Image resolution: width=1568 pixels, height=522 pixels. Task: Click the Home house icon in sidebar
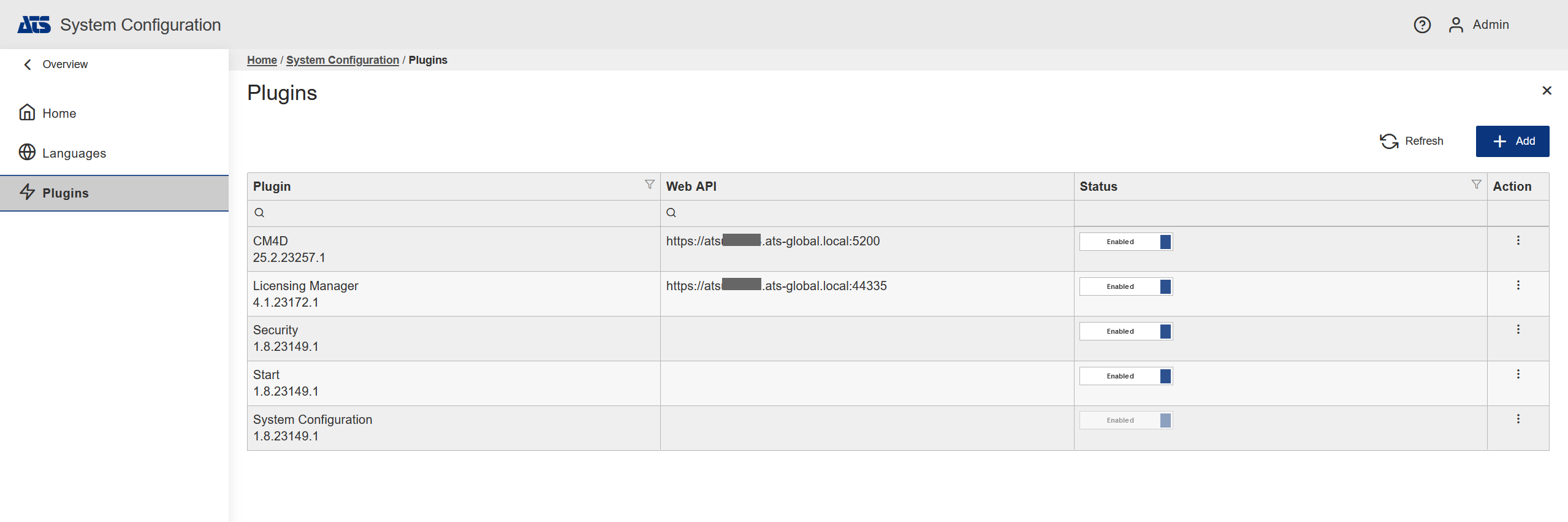27,113
